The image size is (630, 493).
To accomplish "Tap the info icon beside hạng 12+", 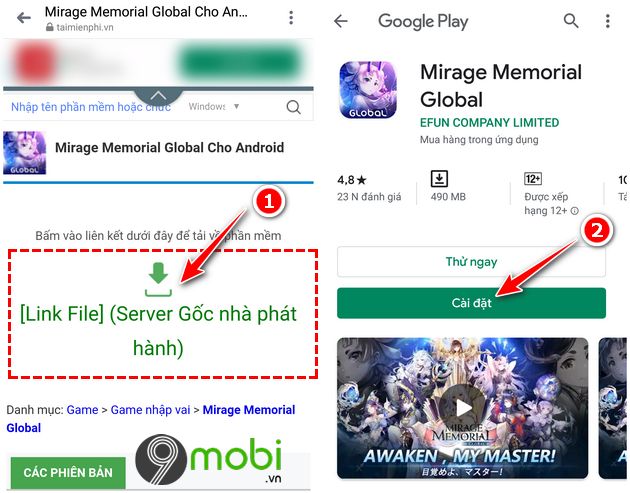I will pos(575,211).
